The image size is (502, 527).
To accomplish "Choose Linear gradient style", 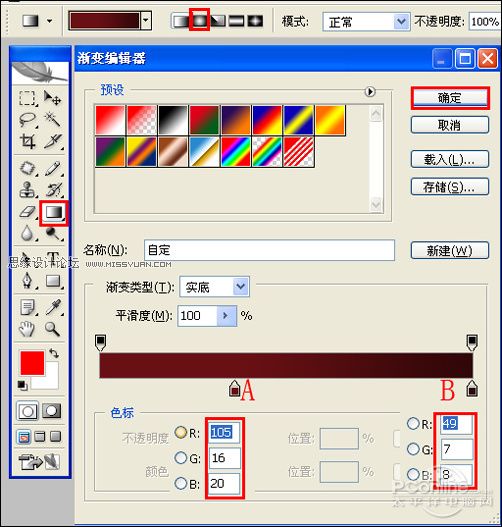I will tap(181, 21).
